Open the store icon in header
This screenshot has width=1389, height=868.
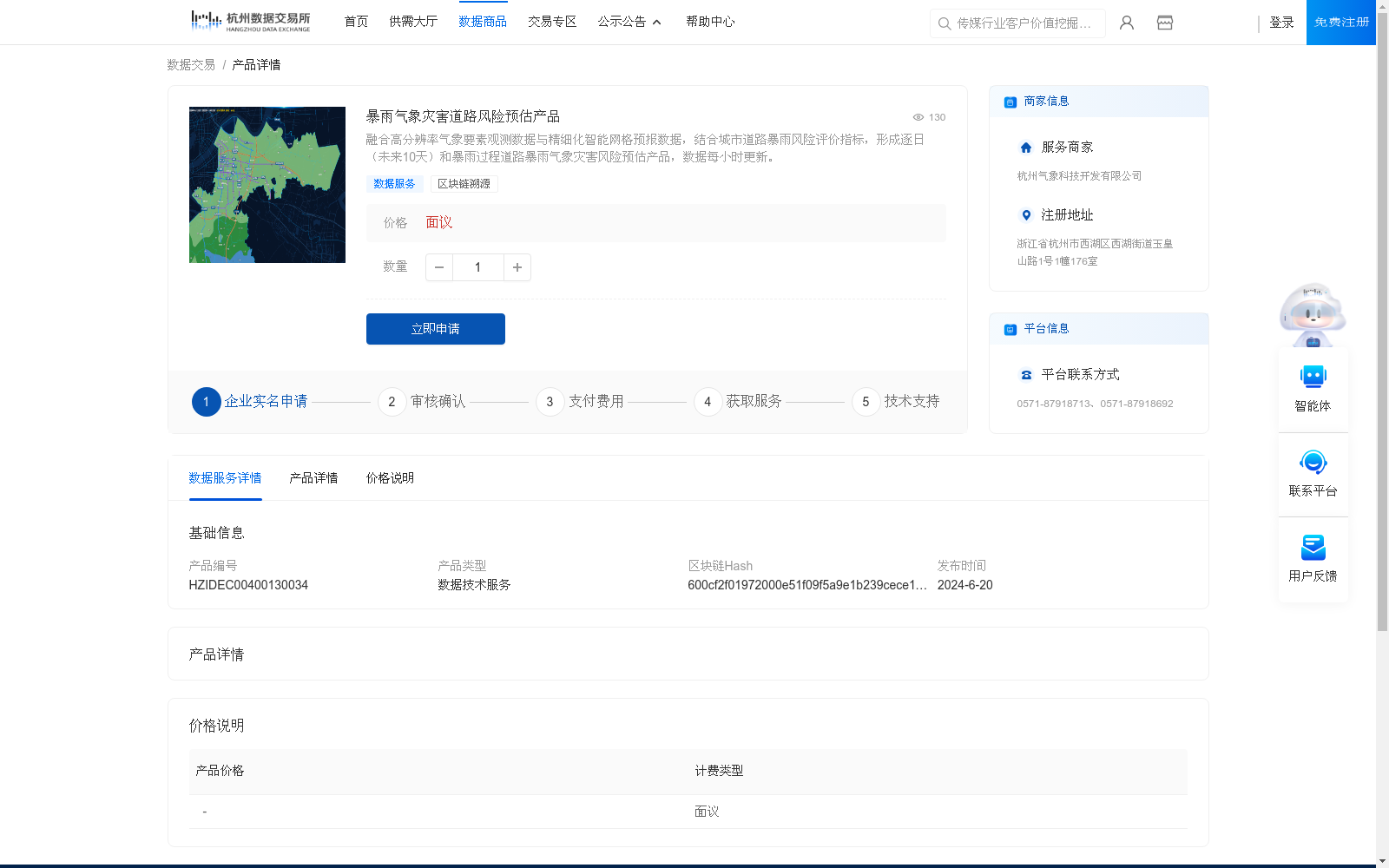pos(1165,23)
